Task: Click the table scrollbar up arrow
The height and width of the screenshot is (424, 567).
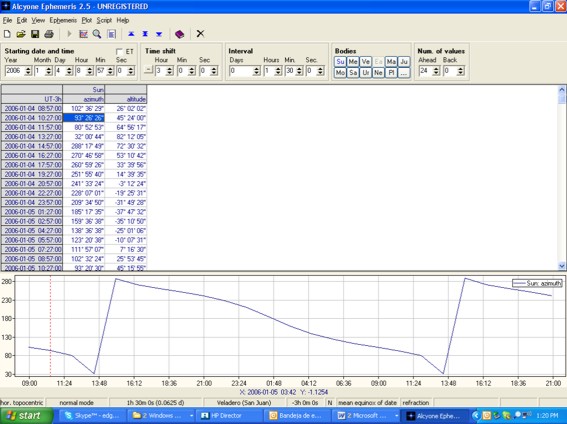Action: (x=562, y=89)
